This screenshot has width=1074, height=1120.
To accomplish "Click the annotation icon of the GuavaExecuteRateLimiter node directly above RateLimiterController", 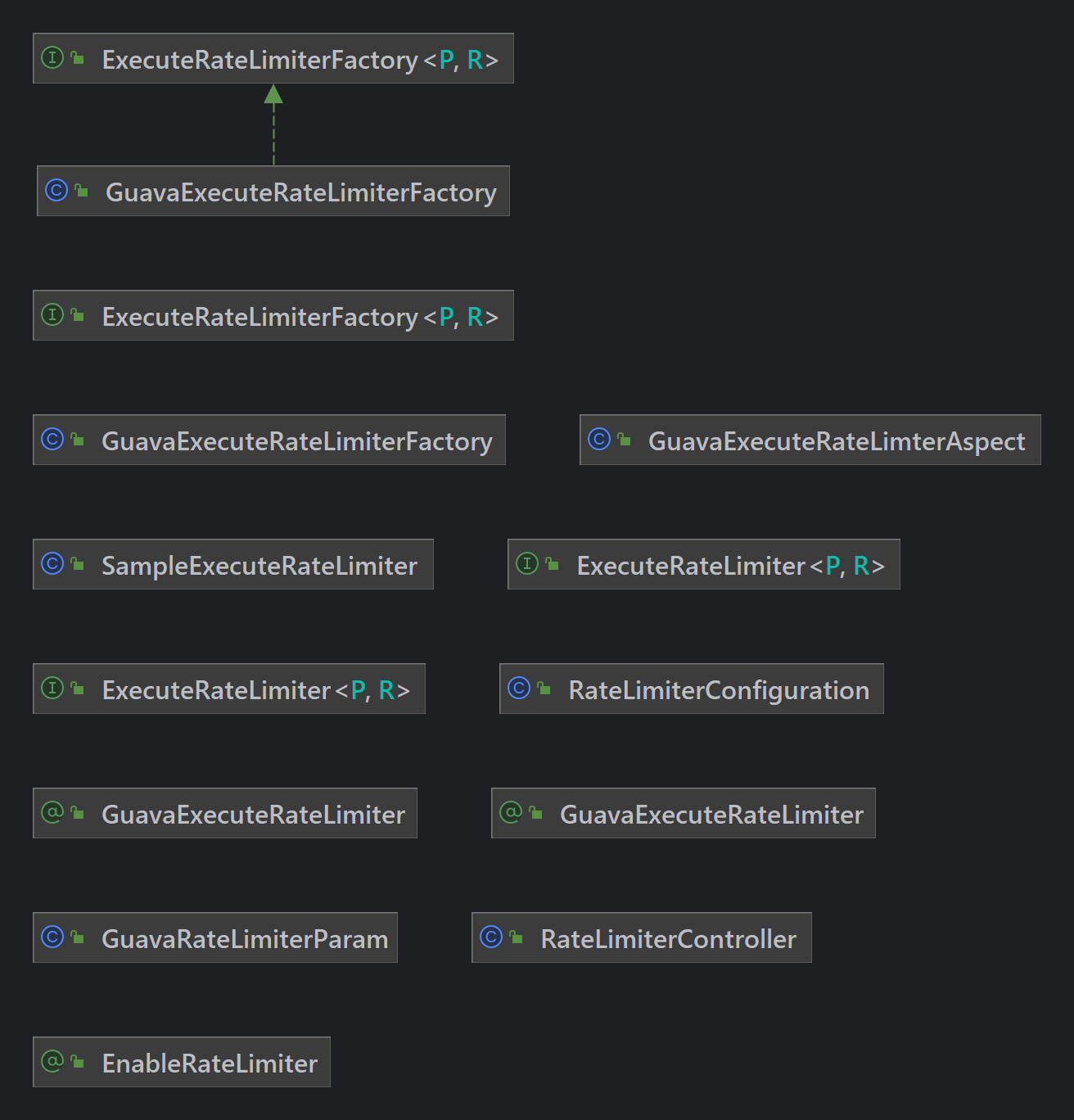I will pyautogui.click(x=511, y=813).
